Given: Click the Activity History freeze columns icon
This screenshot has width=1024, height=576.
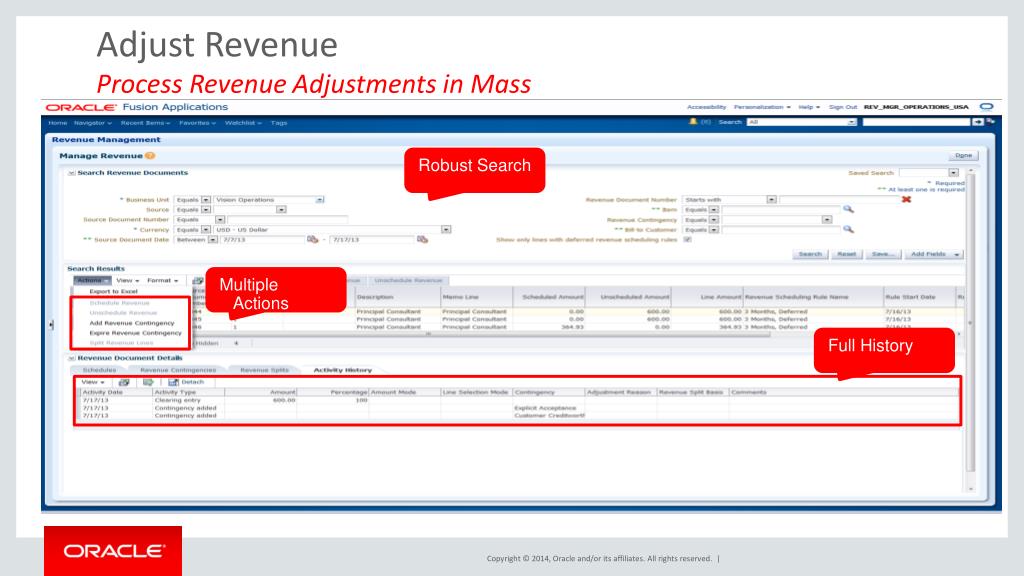Looking at the screenshot, I should 123,382.
